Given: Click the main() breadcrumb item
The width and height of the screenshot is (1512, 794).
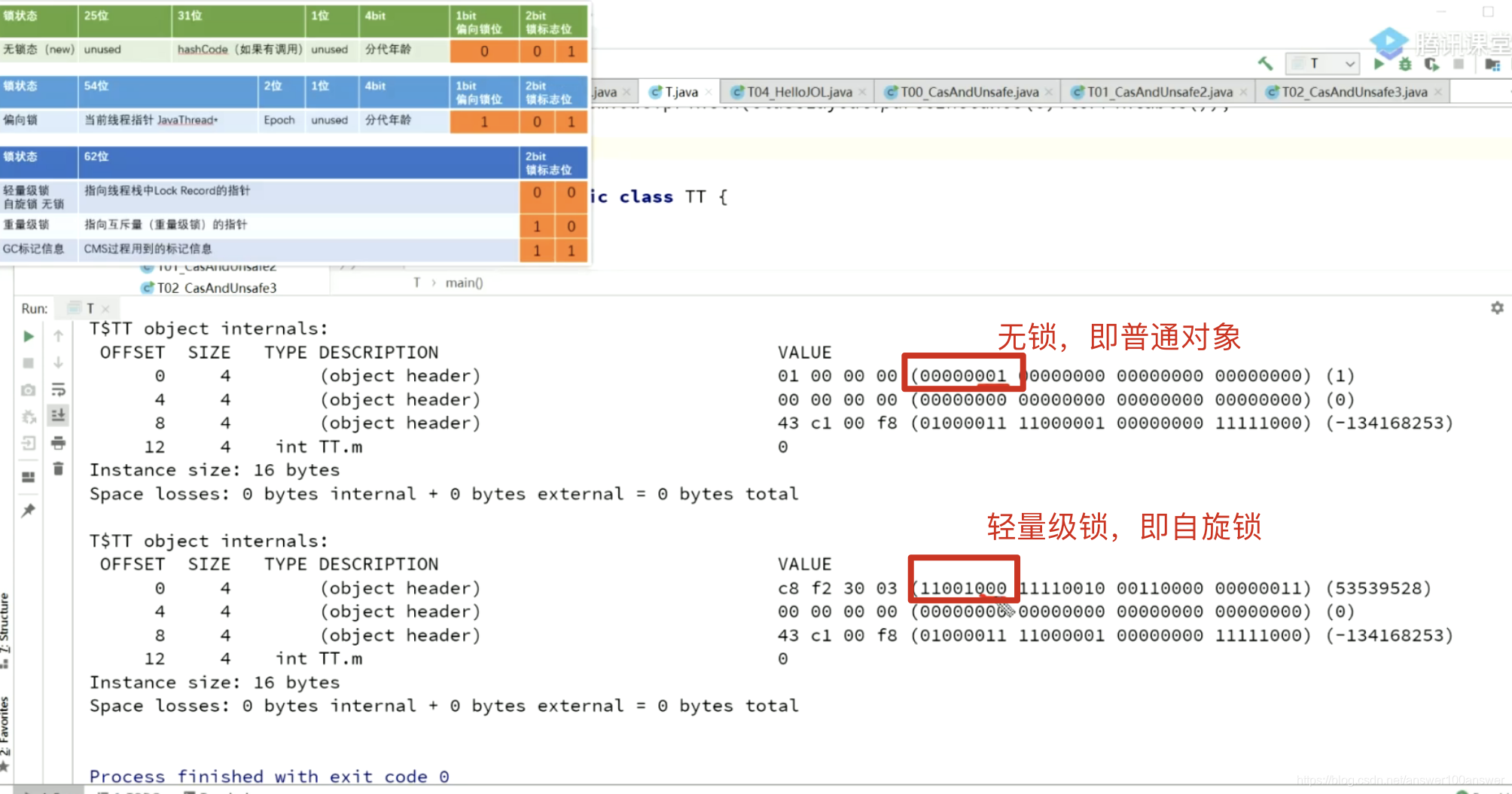Looking at the screenshot, I should pos(464,282).
